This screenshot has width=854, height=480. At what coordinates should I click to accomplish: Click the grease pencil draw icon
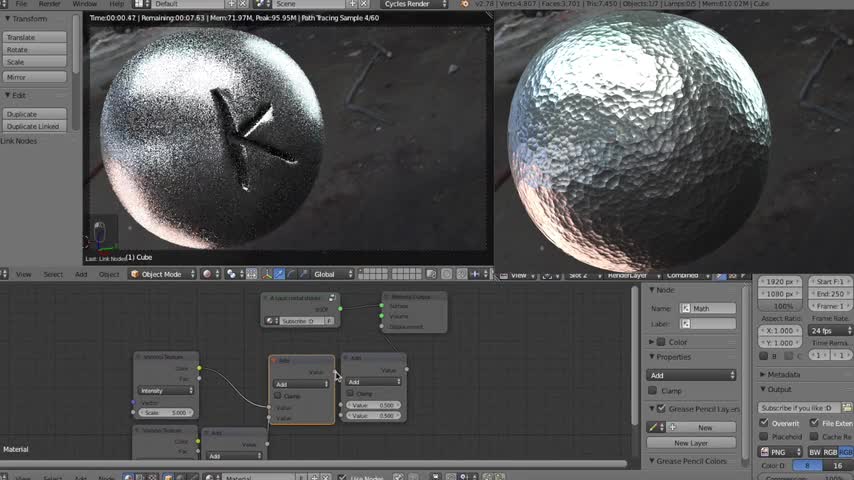(653, 427)
